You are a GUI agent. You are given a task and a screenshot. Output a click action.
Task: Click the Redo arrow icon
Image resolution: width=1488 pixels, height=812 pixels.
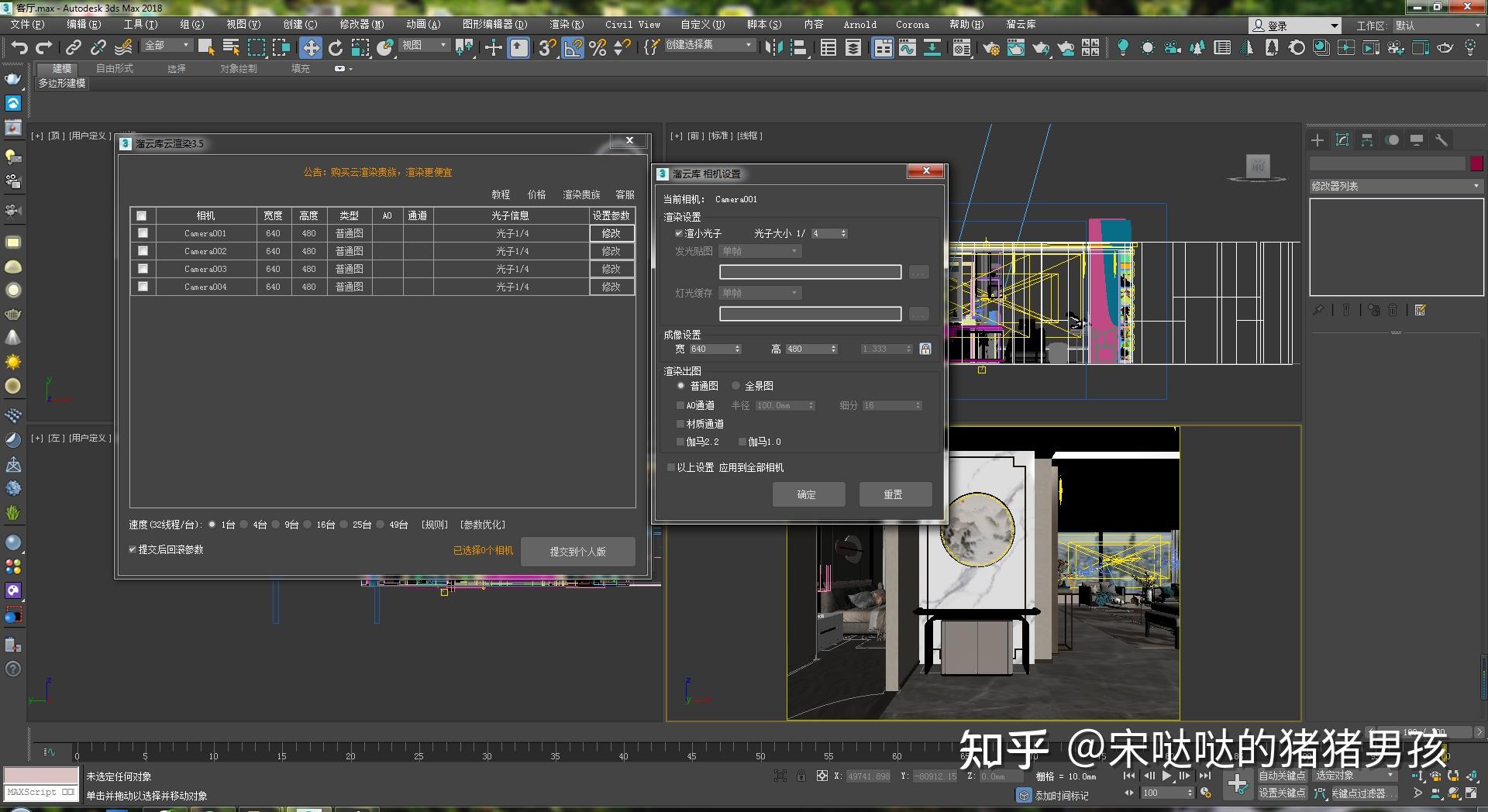44,47
